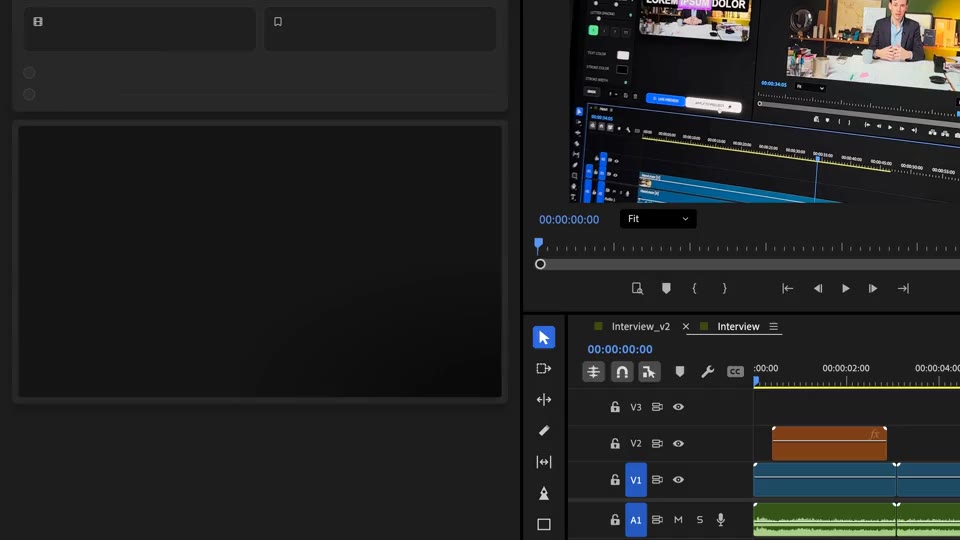Select the Ripple Edit tool

[x=544, y=400]
